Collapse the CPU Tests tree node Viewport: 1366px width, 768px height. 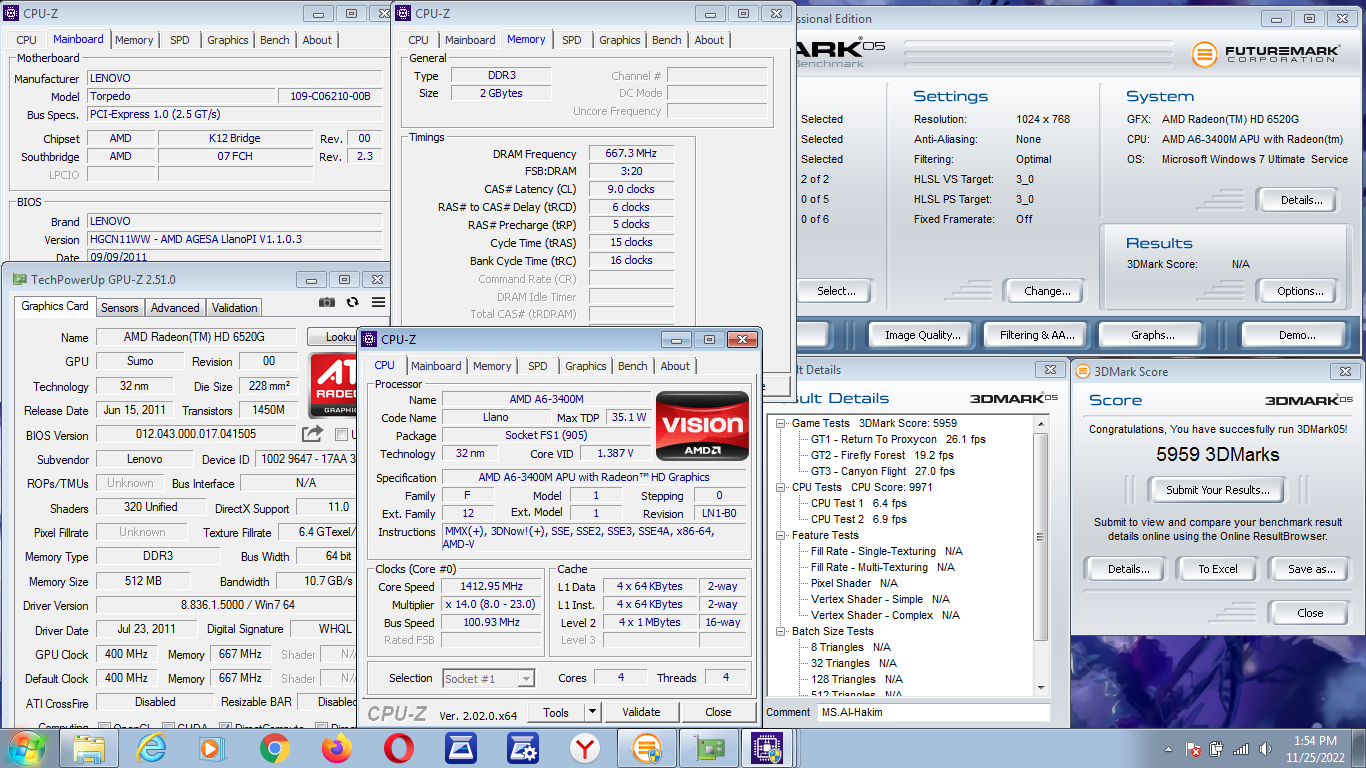coord(781,487)
